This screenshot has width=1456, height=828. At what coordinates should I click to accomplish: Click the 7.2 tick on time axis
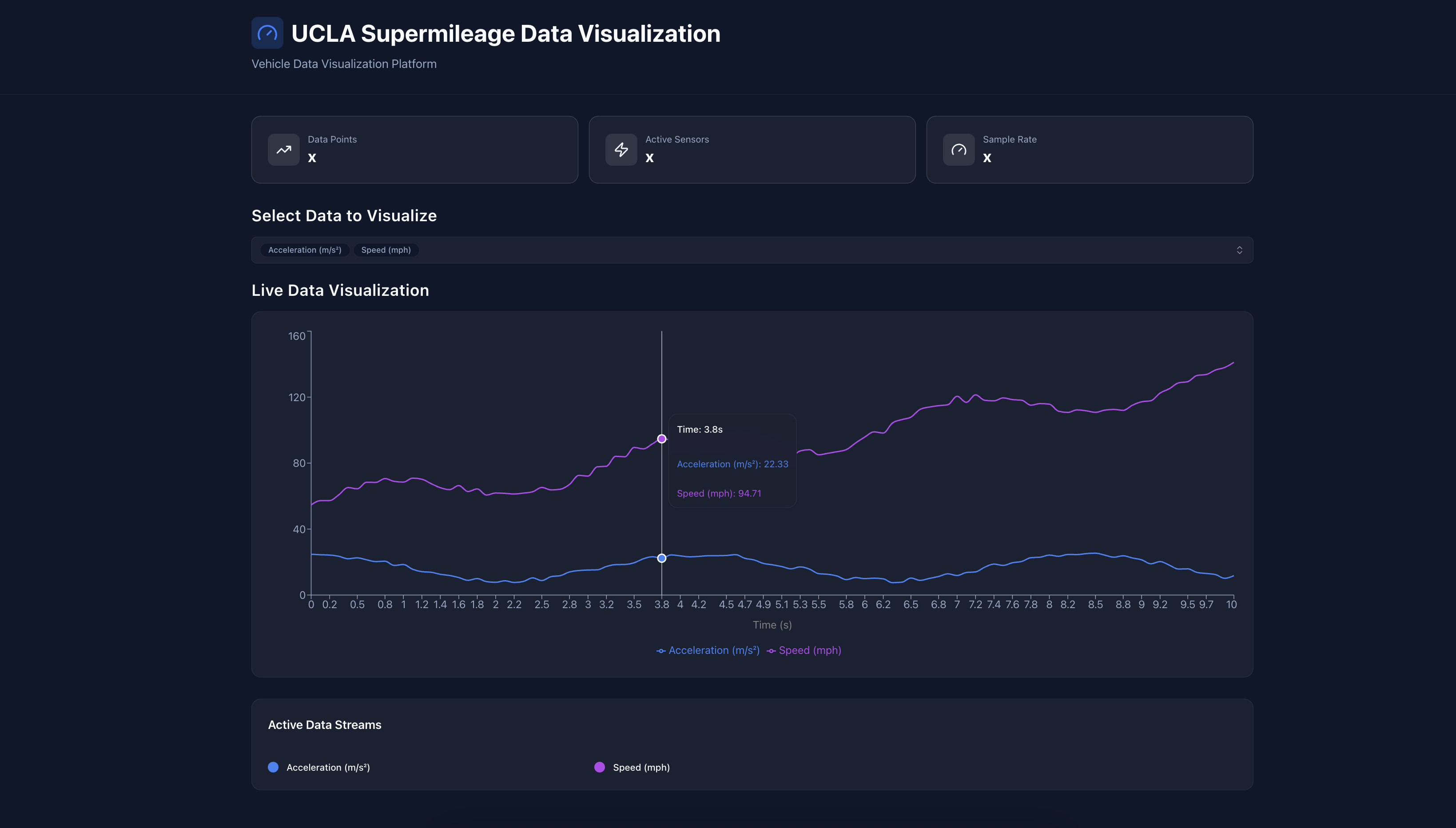975,605
